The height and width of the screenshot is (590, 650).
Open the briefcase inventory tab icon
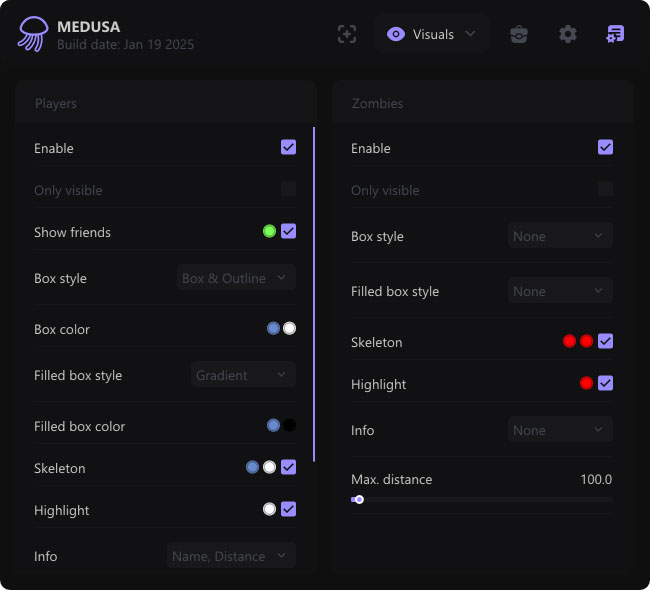click(518, 34)
